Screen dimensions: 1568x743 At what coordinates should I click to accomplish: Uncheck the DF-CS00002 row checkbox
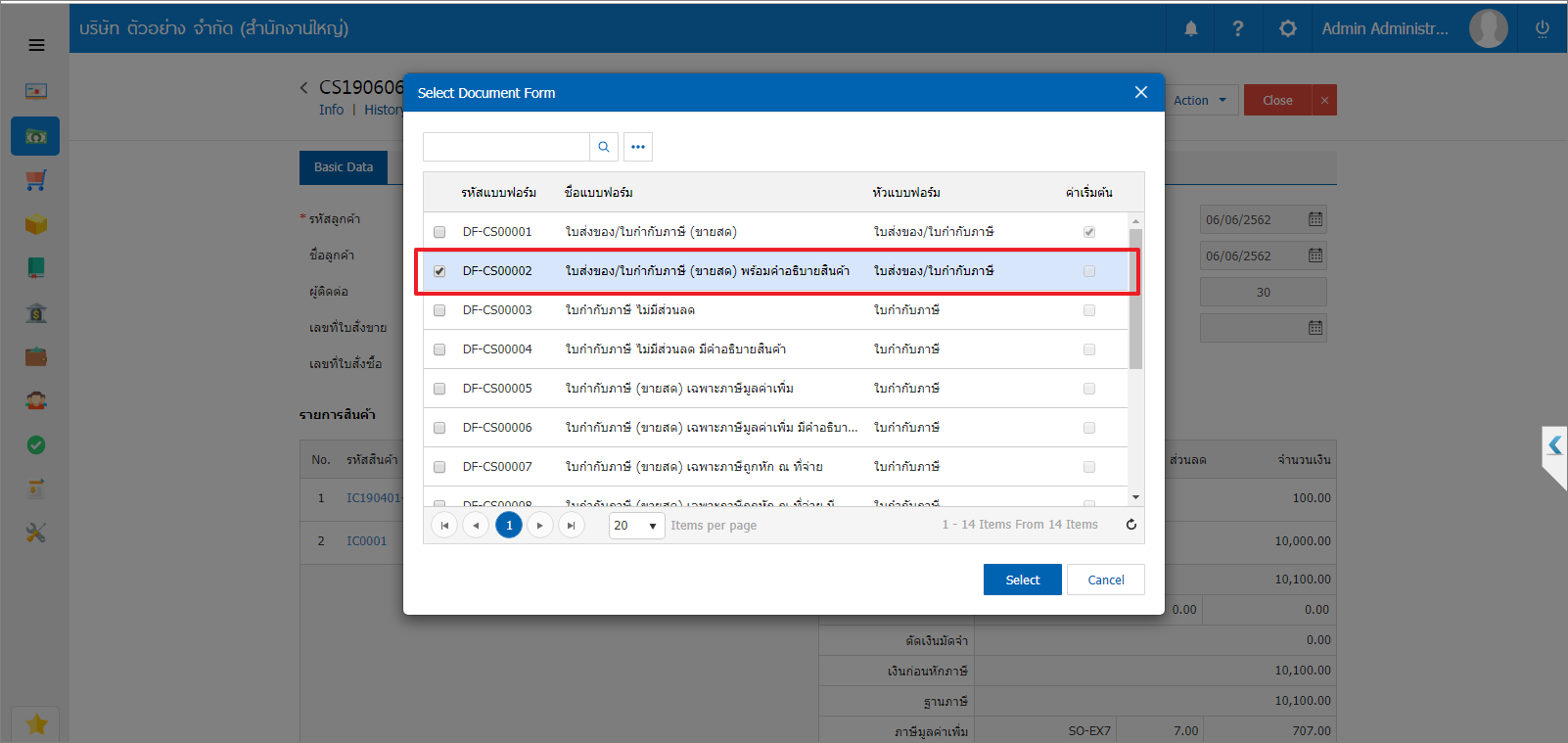[x=439, y=271]
